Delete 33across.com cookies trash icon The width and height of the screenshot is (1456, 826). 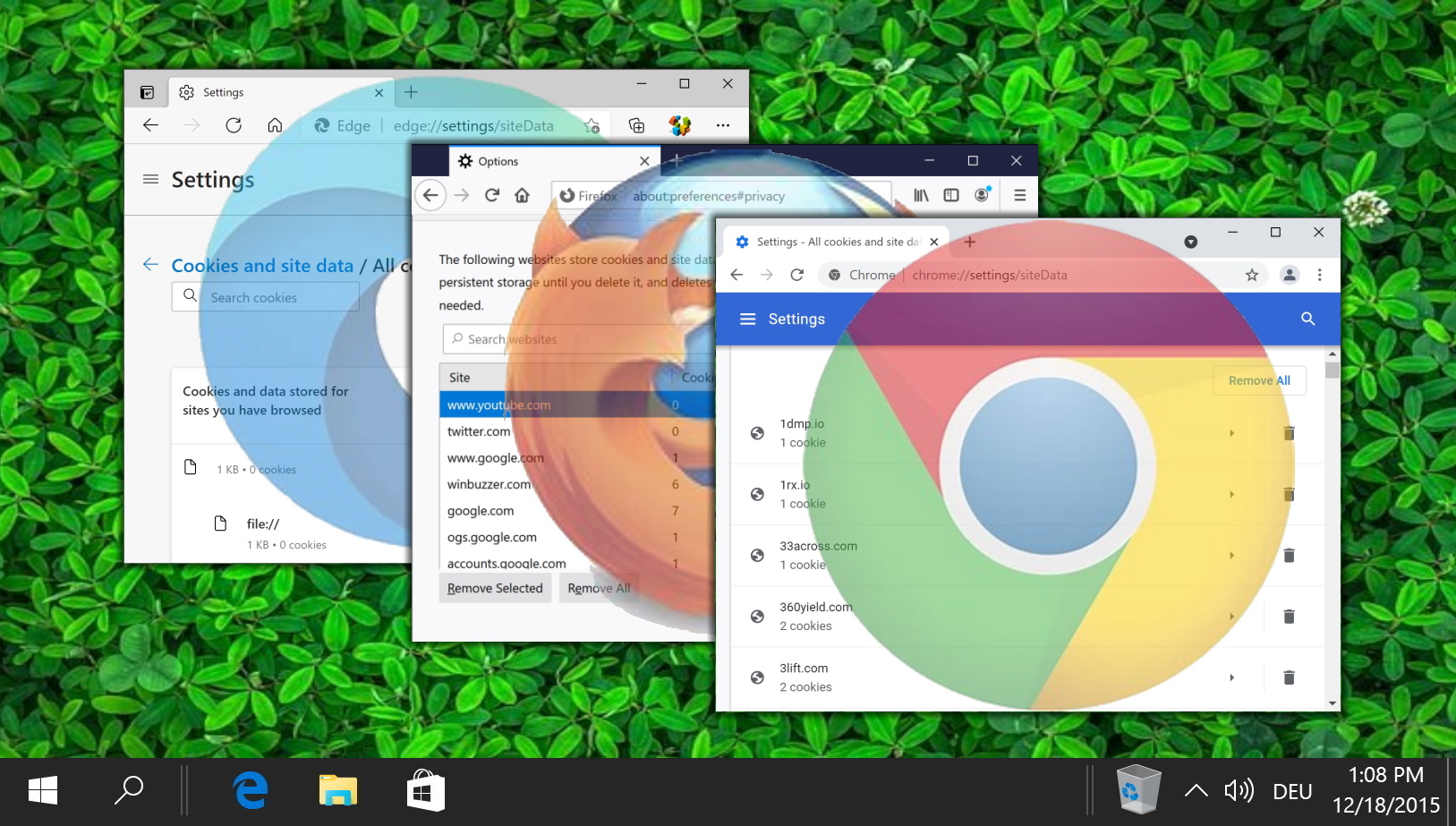(x=1290, y=556)
